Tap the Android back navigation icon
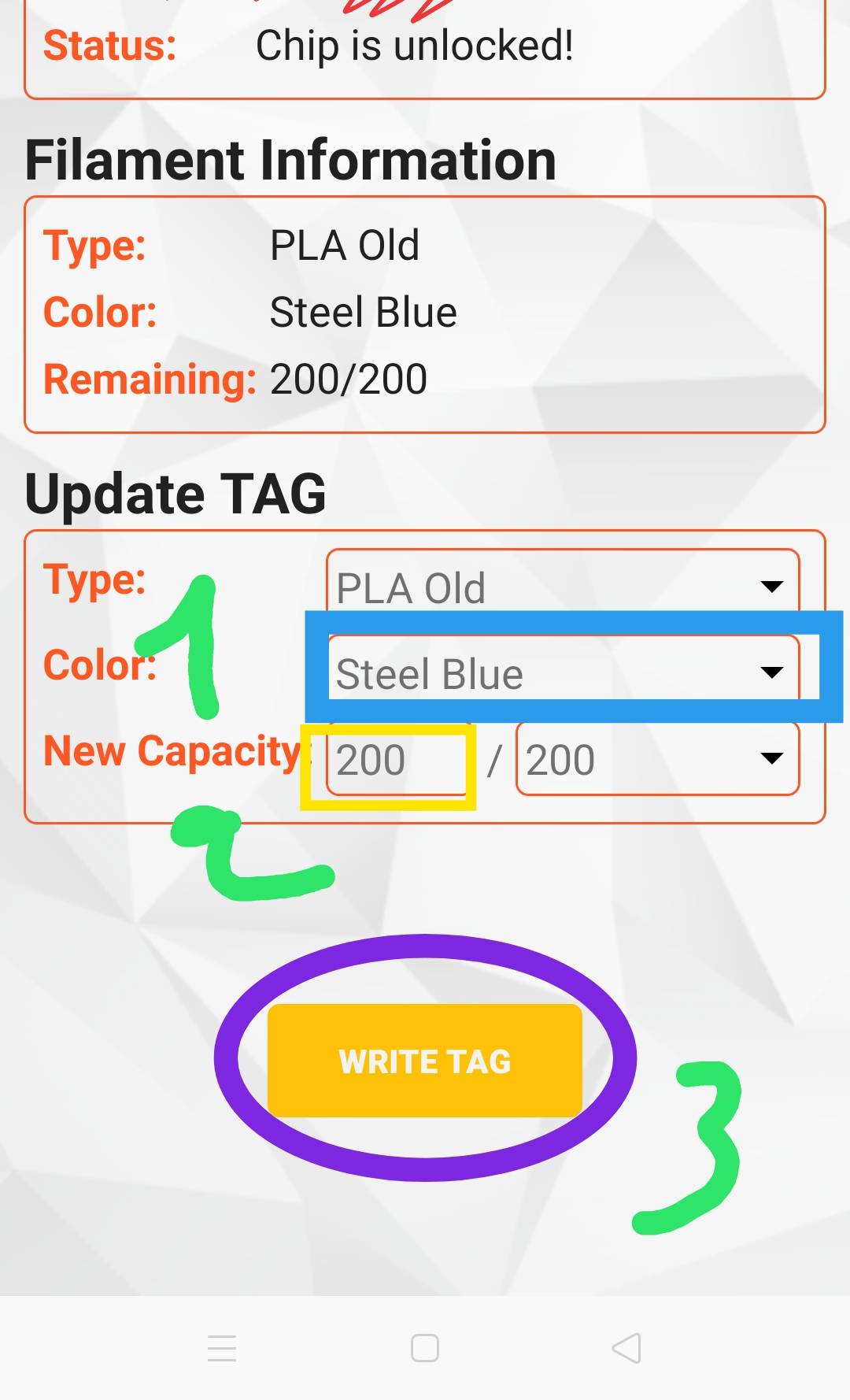 (x=626, y=1348)
